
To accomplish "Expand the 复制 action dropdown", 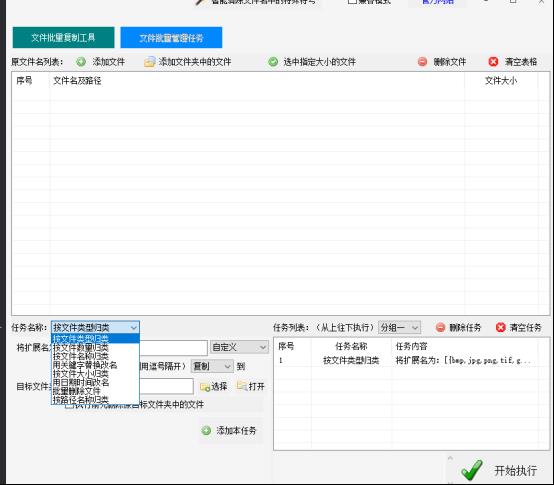I will 212,366.
